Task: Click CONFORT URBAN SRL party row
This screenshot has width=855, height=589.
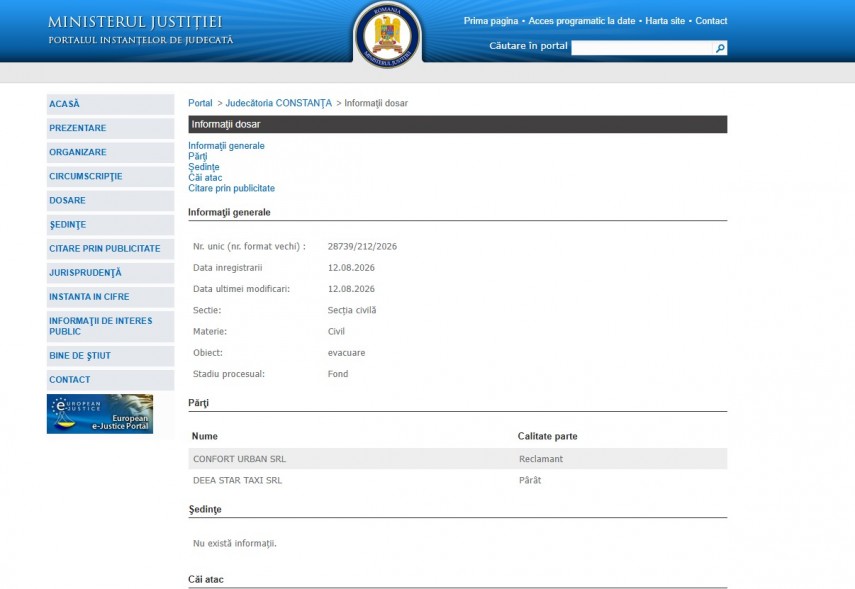Action: tap(457, 459)
